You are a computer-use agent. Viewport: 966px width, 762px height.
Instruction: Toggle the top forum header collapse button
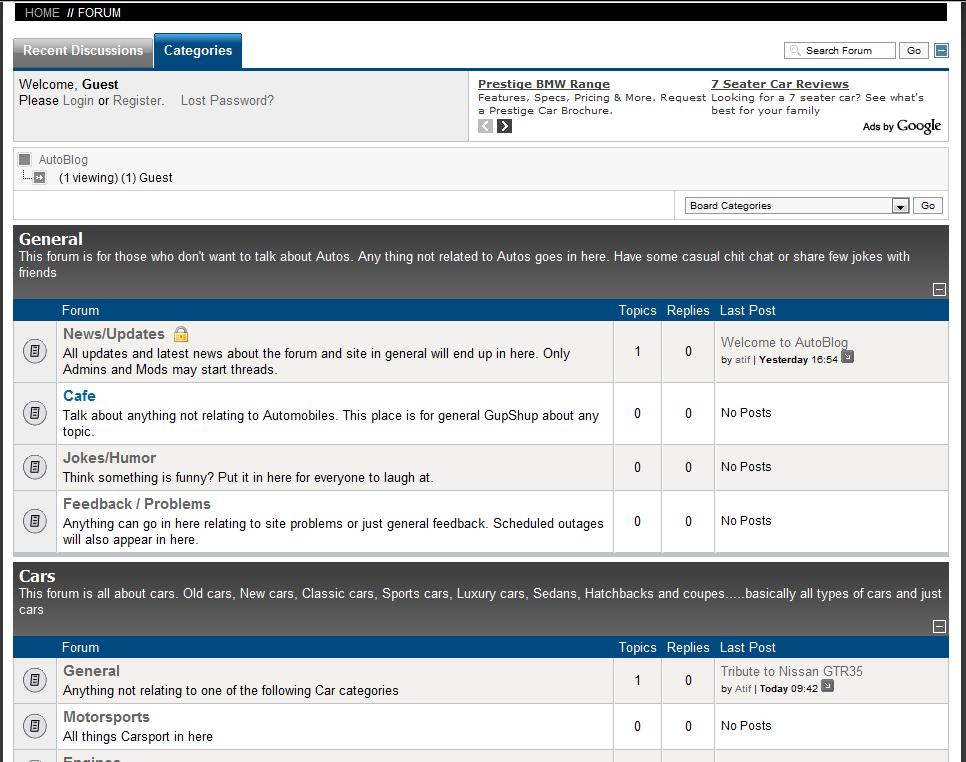point(941,51)
